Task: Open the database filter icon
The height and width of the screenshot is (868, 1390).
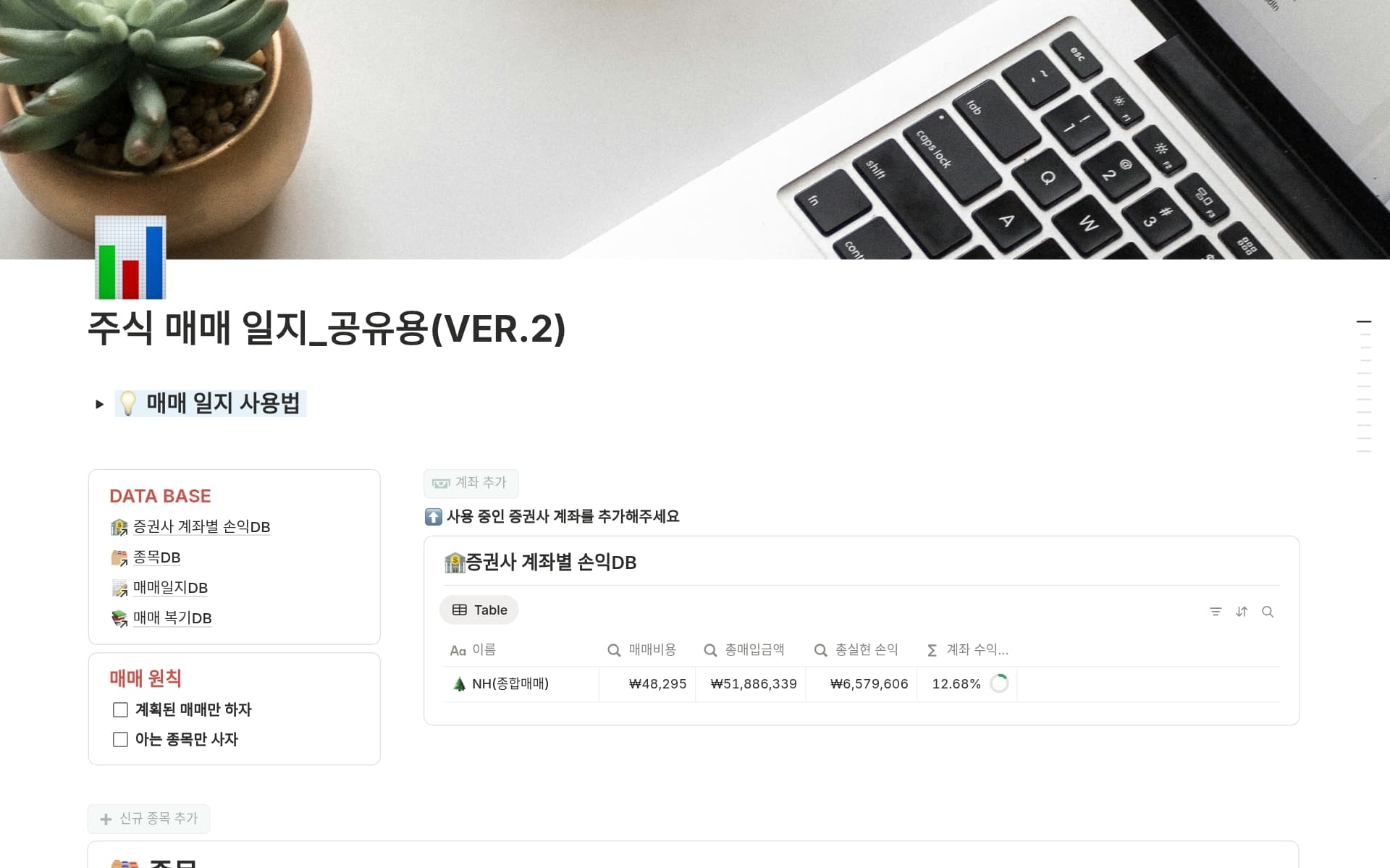Action: pyautogui.click(x=1216, y=612)
